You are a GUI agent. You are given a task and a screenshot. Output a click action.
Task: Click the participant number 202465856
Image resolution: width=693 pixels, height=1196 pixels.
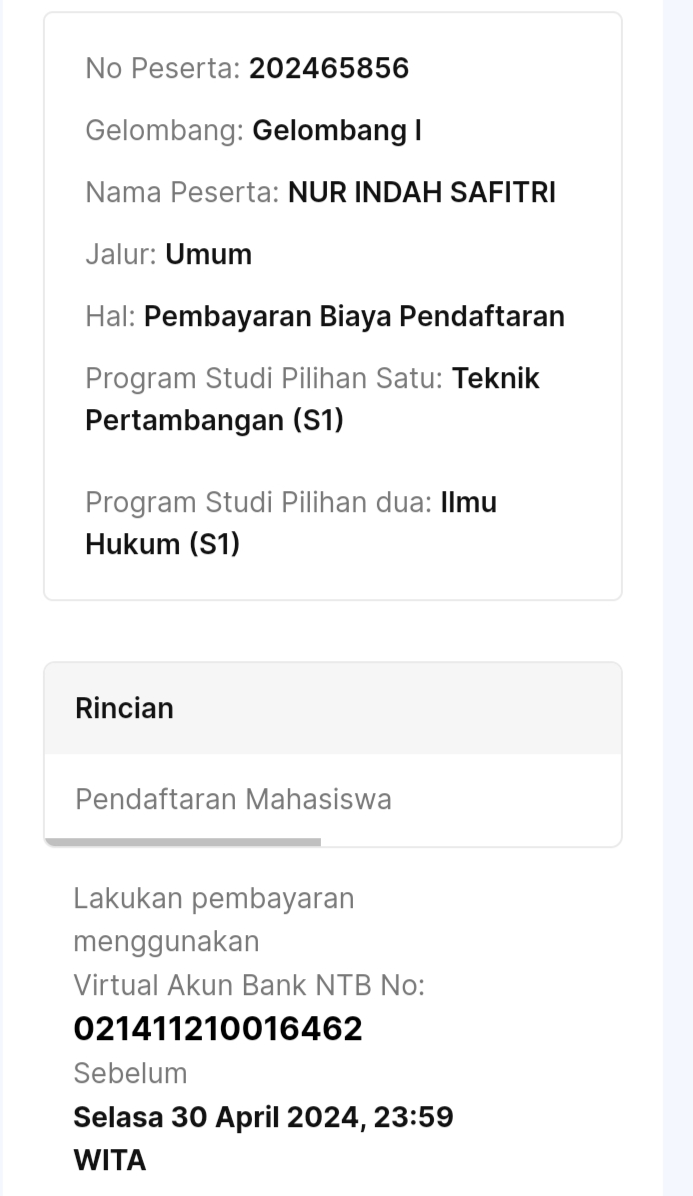(329, 68)
